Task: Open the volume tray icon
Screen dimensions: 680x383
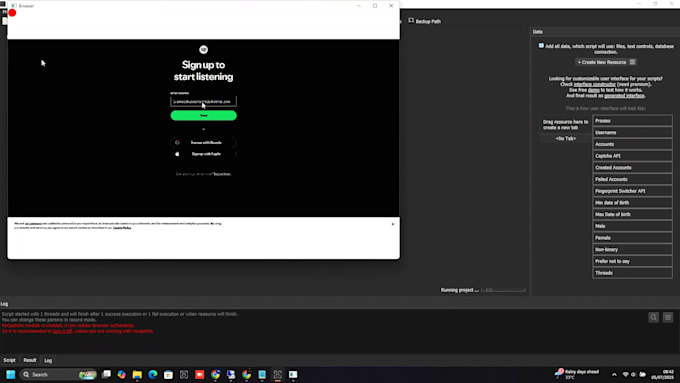Action: (x=634, y=374)
